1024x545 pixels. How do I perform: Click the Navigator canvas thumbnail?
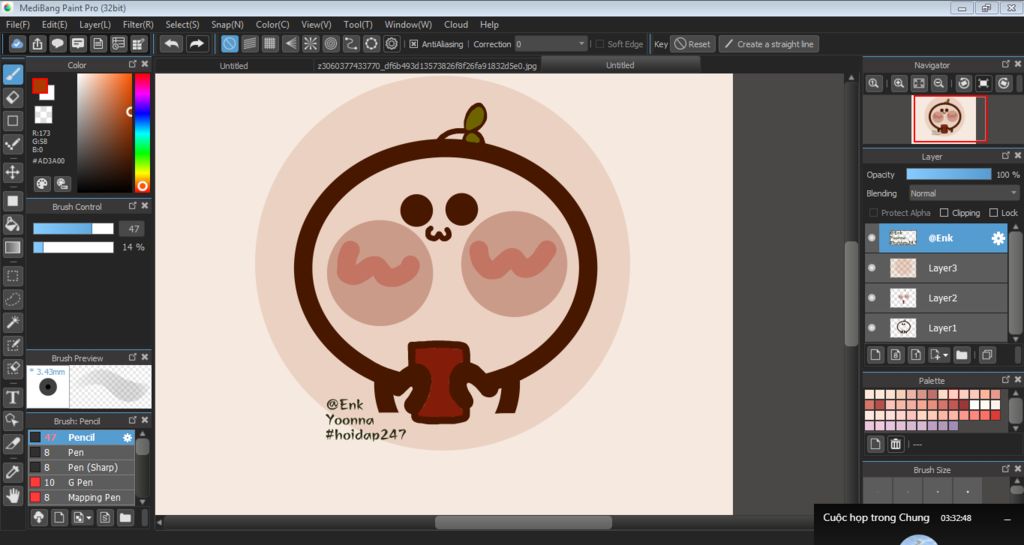pyautogui.click(x=944, y=119)
